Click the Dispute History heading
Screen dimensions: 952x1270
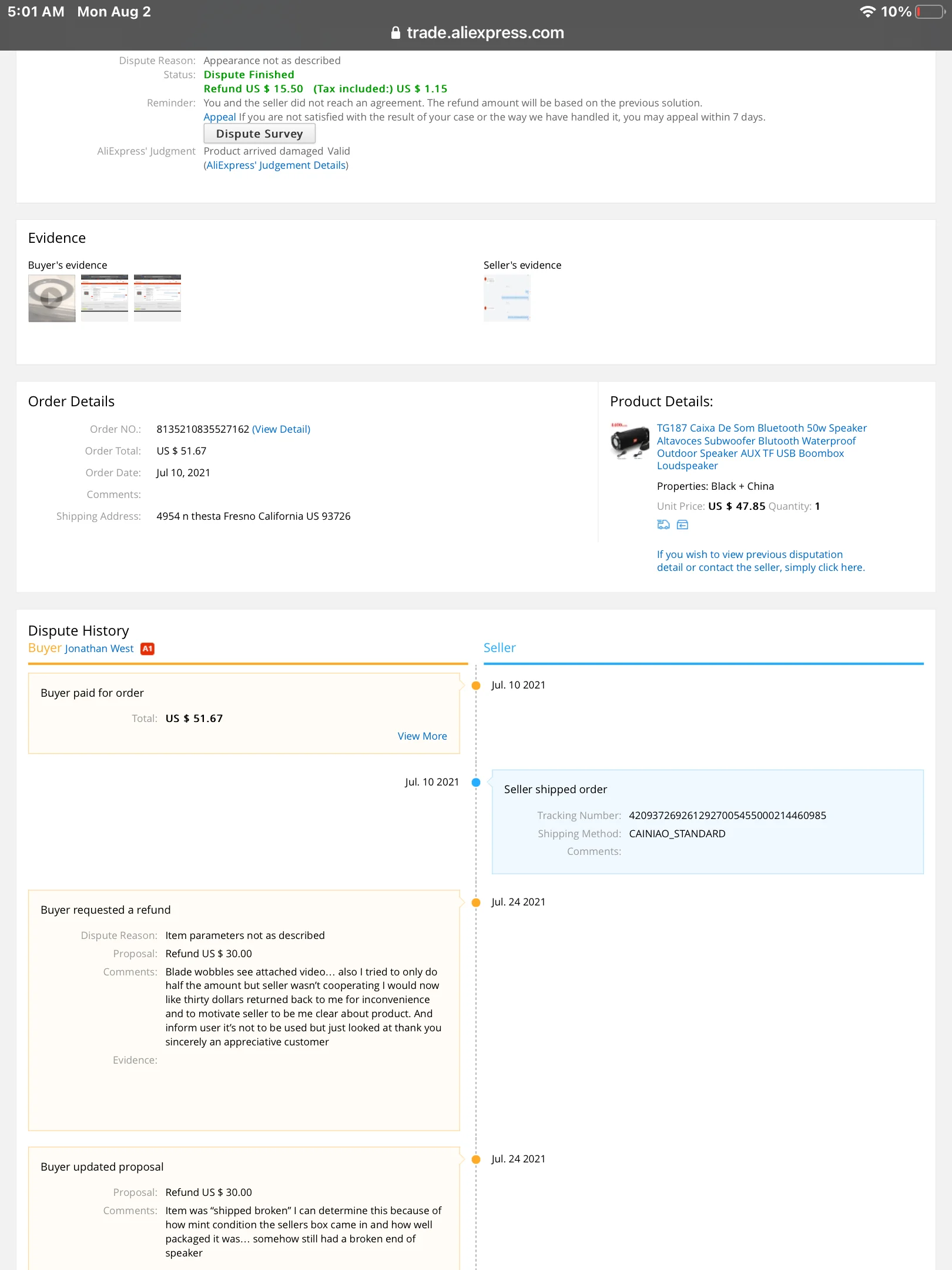click(x=79, y=631)
